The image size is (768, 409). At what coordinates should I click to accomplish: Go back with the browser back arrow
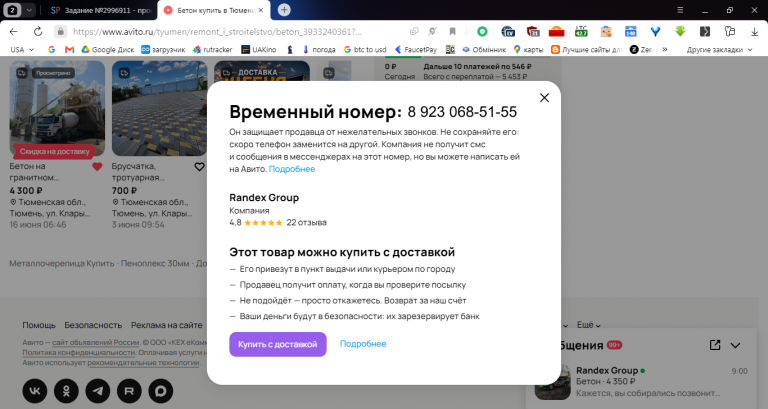[x=13, y=32]
